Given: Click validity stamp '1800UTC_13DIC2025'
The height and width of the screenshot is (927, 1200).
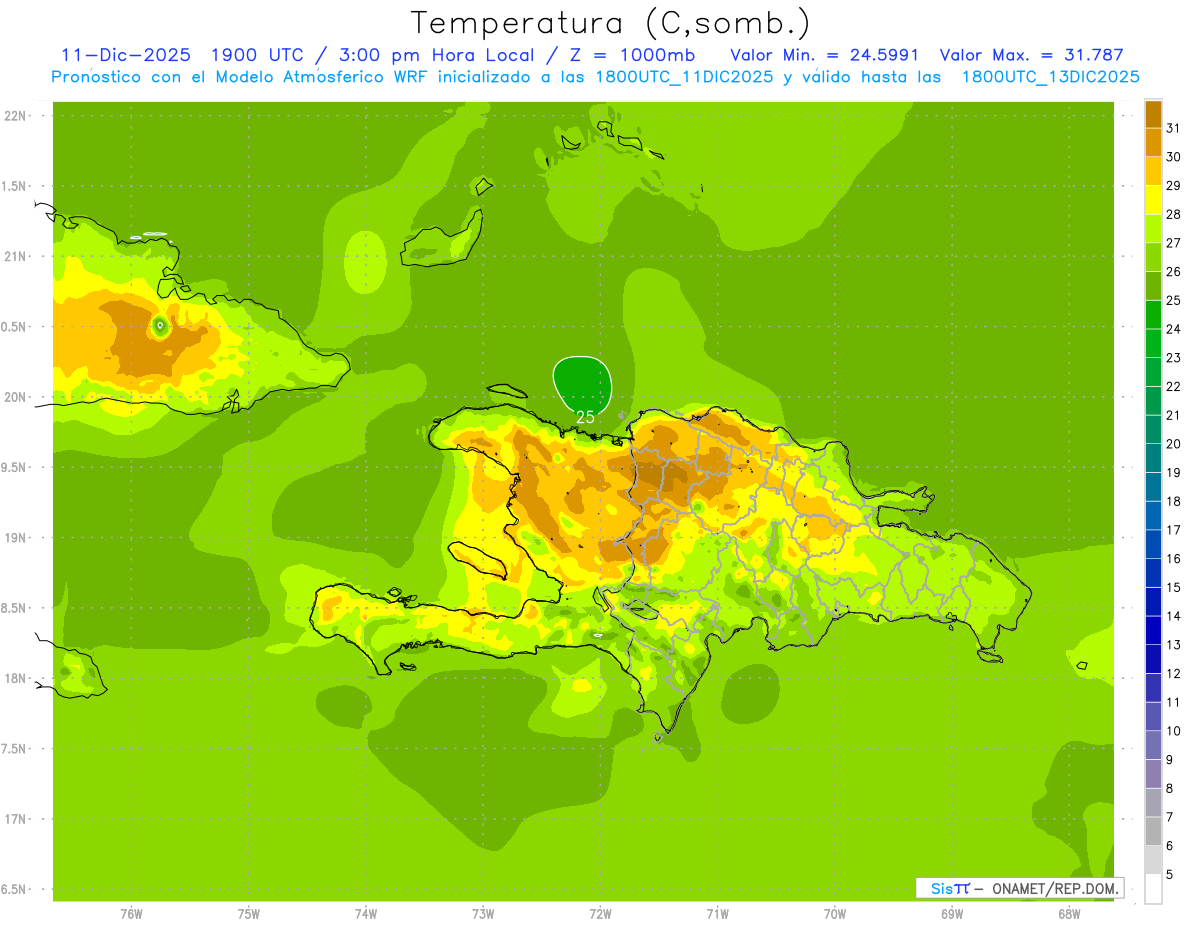Looking at the screenshot, I should tap(1050, 77).
